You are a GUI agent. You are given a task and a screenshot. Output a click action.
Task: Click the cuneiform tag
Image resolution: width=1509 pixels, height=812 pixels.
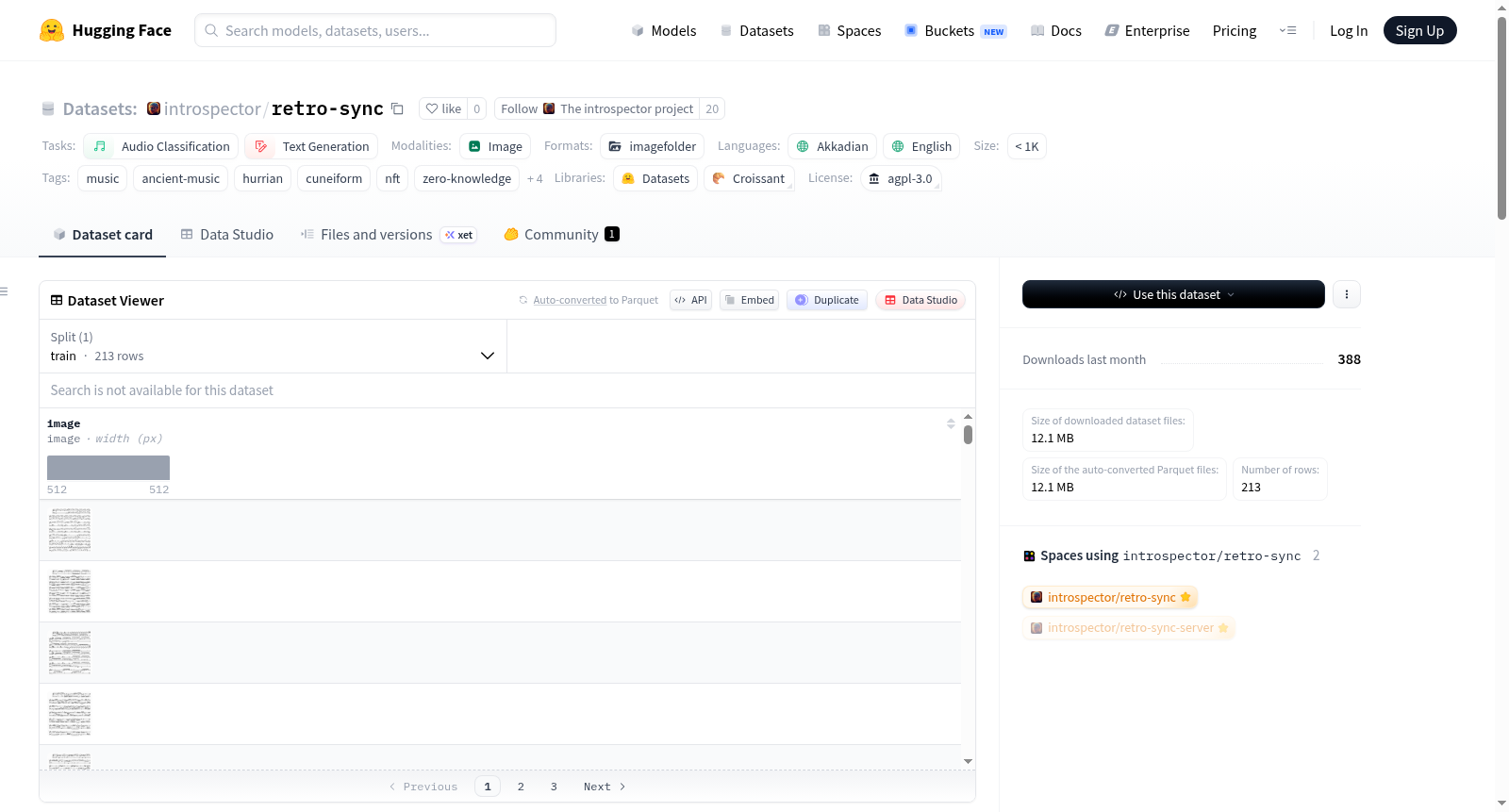tap(334, 178)
